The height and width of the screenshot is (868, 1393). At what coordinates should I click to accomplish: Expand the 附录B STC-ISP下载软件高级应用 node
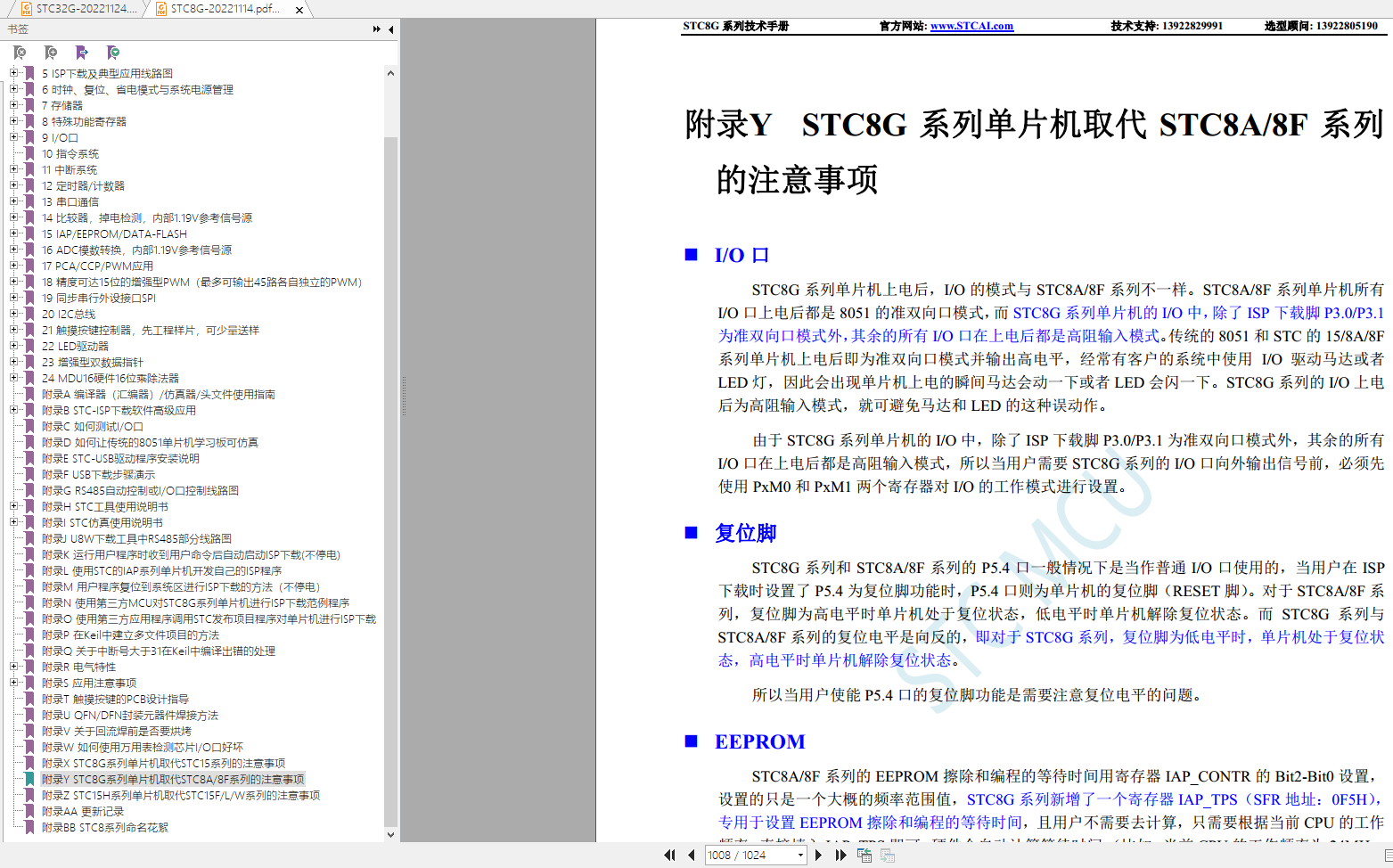click(13, 410)
